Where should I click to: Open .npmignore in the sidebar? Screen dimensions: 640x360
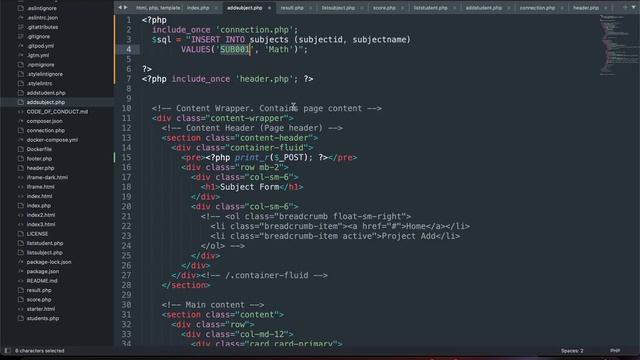coord(40,64)
